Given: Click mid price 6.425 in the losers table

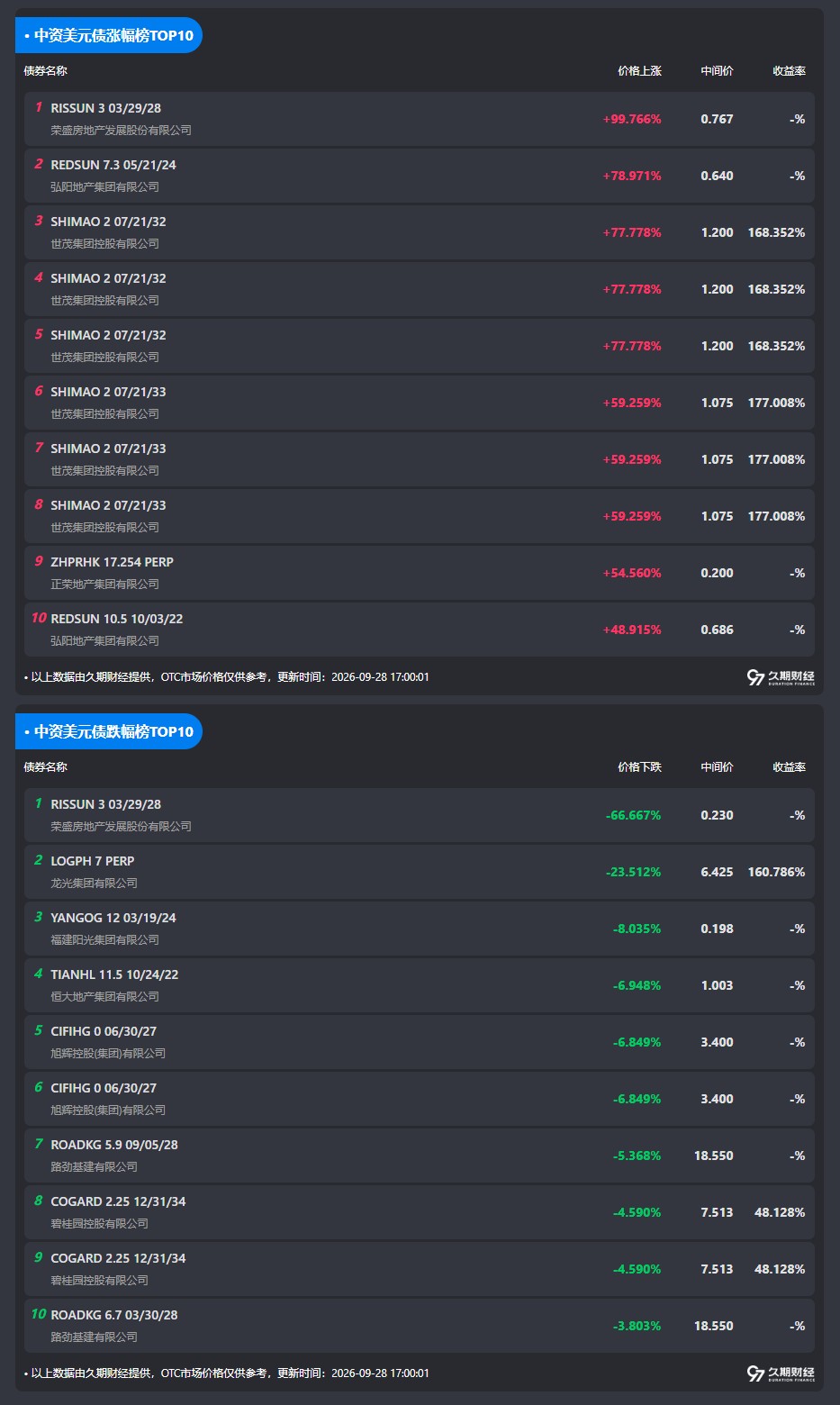Looking at the screenshot, I should (x=718, y=872).
